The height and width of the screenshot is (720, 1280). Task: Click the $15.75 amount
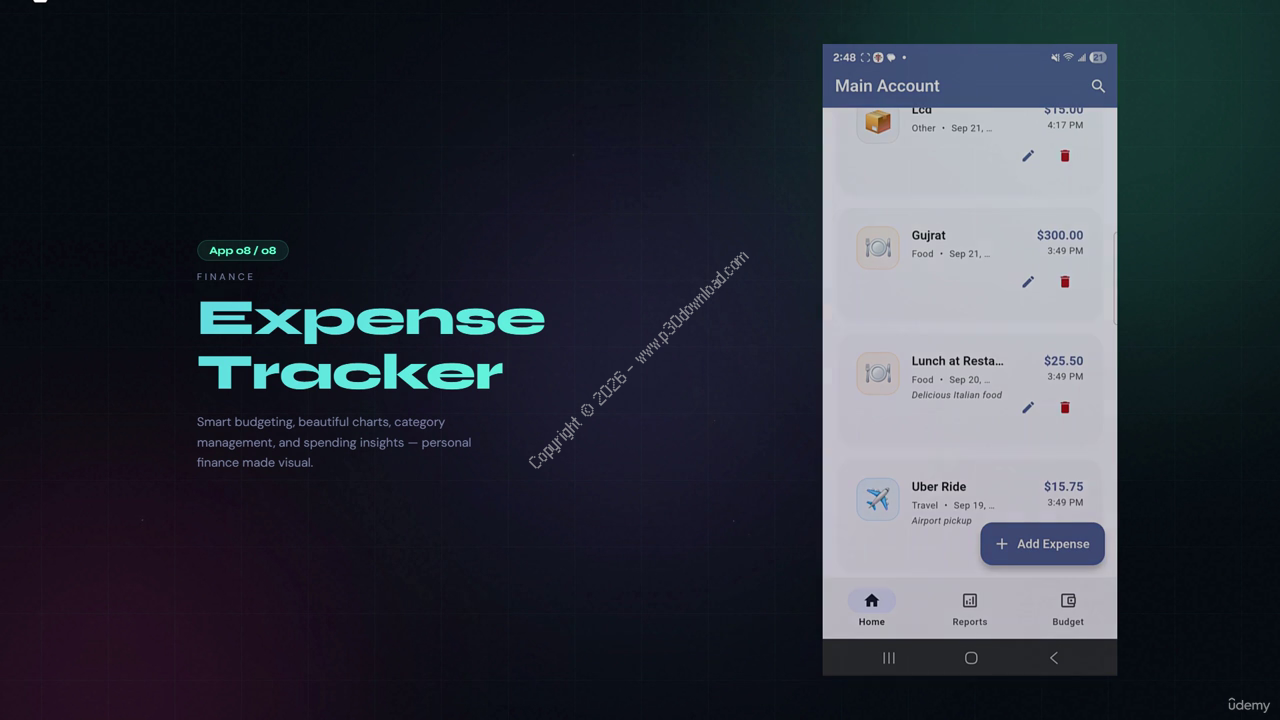click(x=1063, y=487)
